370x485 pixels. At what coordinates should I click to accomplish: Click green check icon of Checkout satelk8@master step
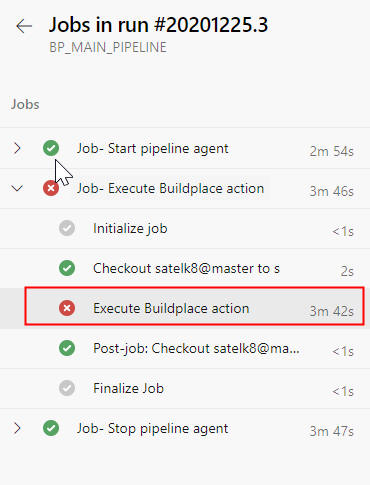coord(67,268)
